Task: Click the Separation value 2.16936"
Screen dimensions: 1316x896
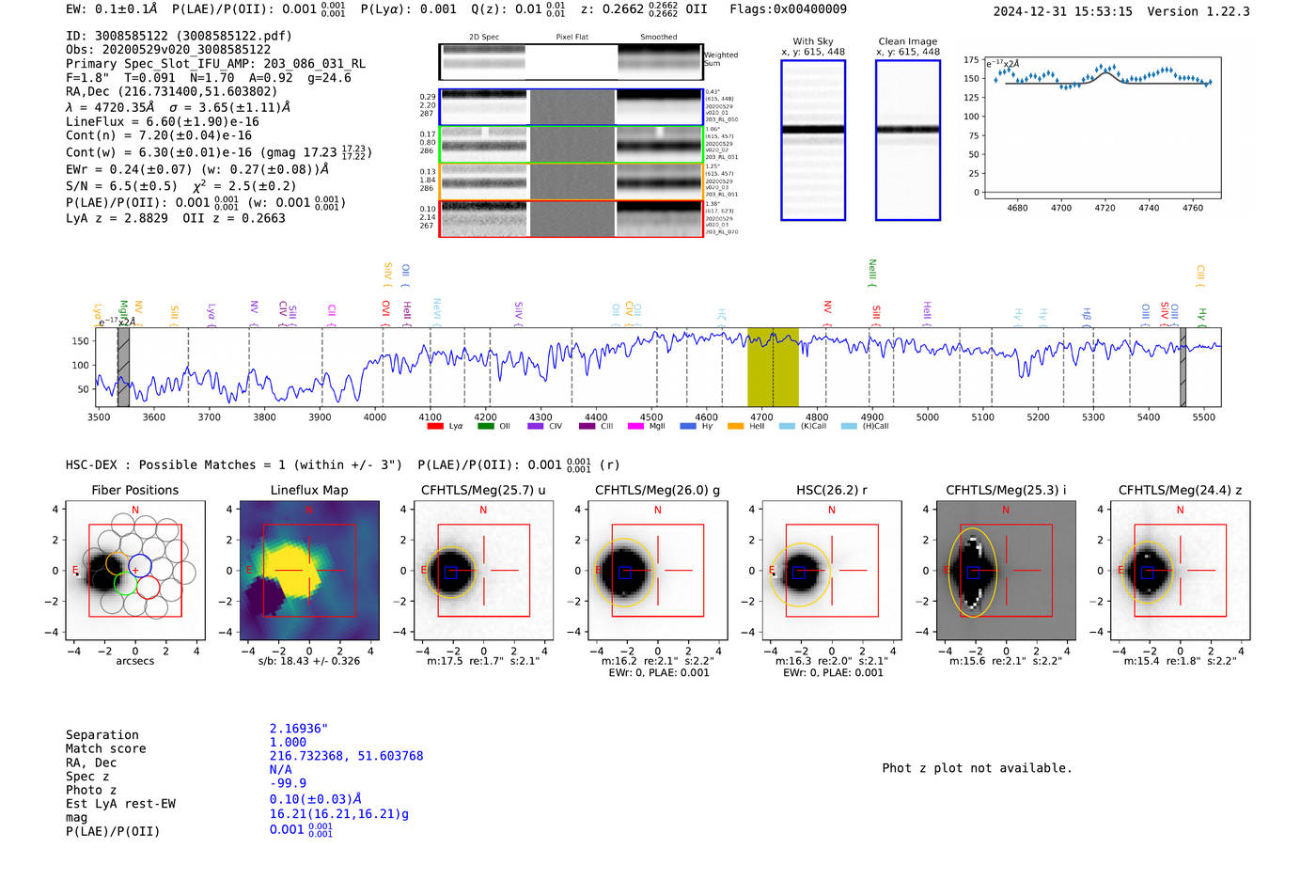Action: pos(299,729)
